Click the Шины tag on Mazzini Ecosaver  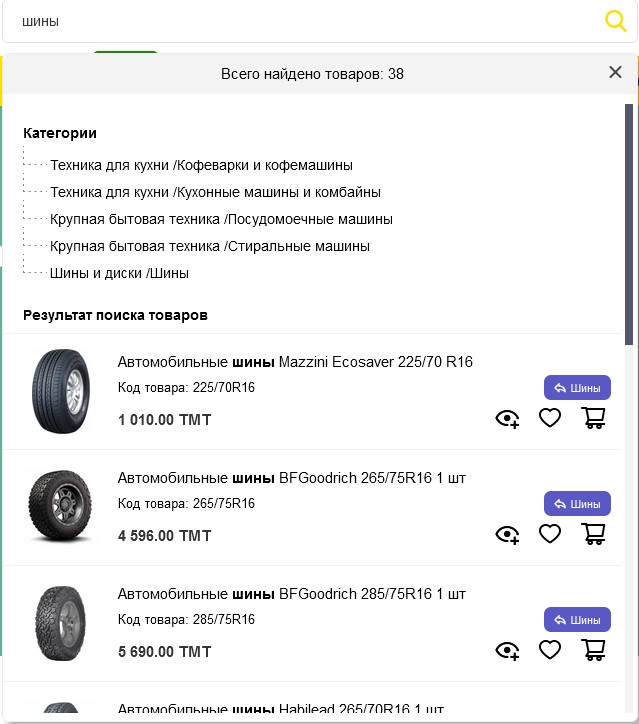(x=577, y=388)
